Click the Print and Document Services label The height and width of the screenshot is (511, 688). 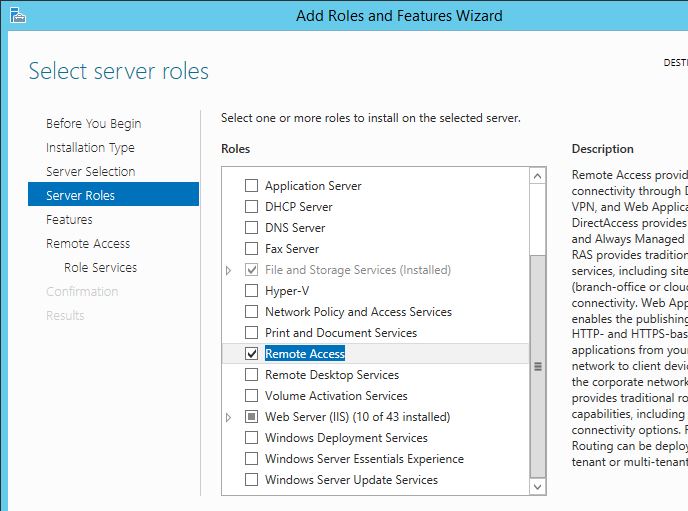tap(341, 332)
